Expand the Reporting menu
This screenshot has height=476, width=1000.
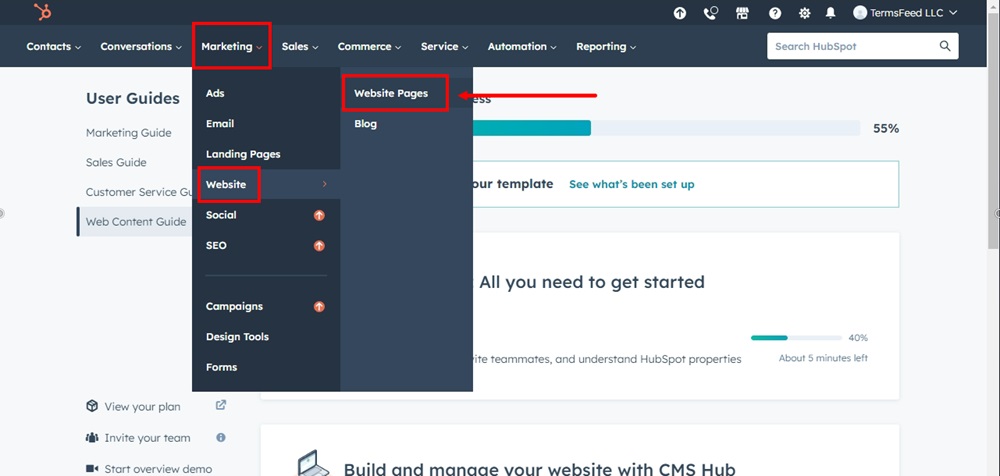point(606,47)
